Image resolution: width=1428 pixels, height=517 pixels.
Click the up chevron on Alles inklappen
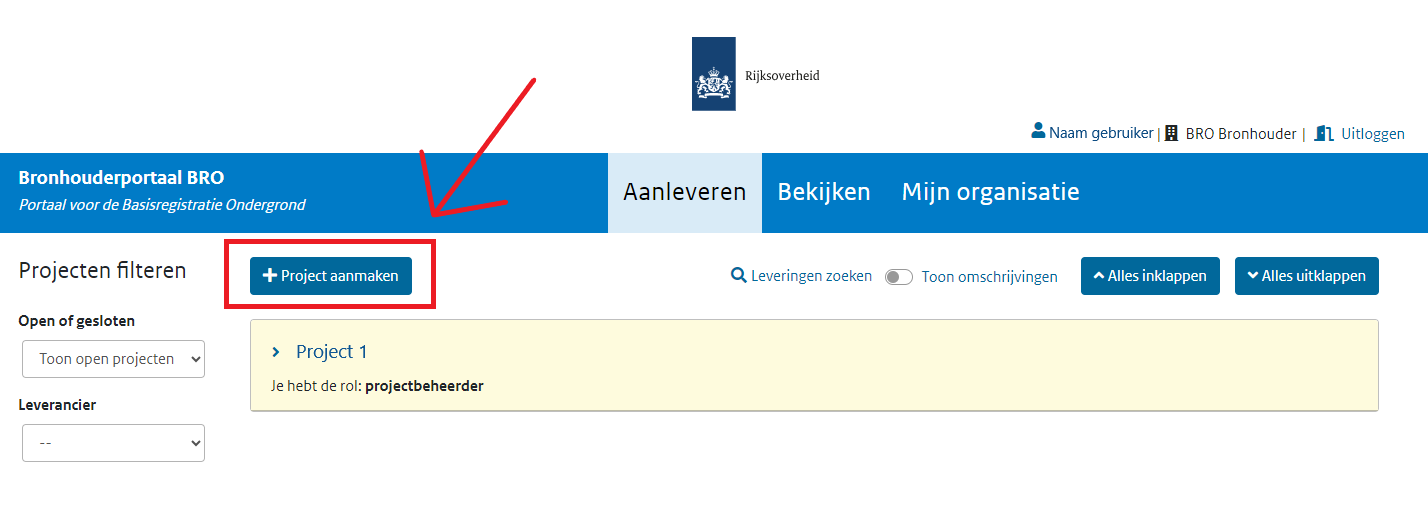(x=1099, y=276)
